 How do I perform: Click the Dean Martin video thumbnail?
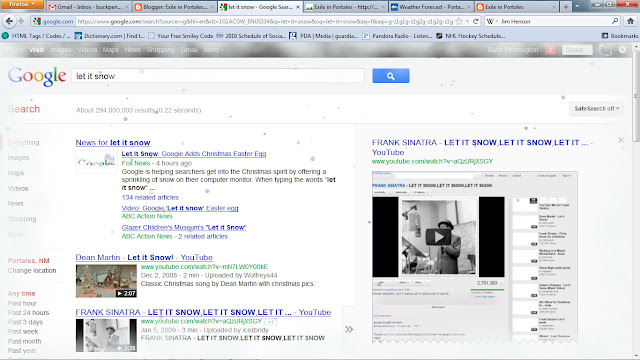[x=106, y=281]
